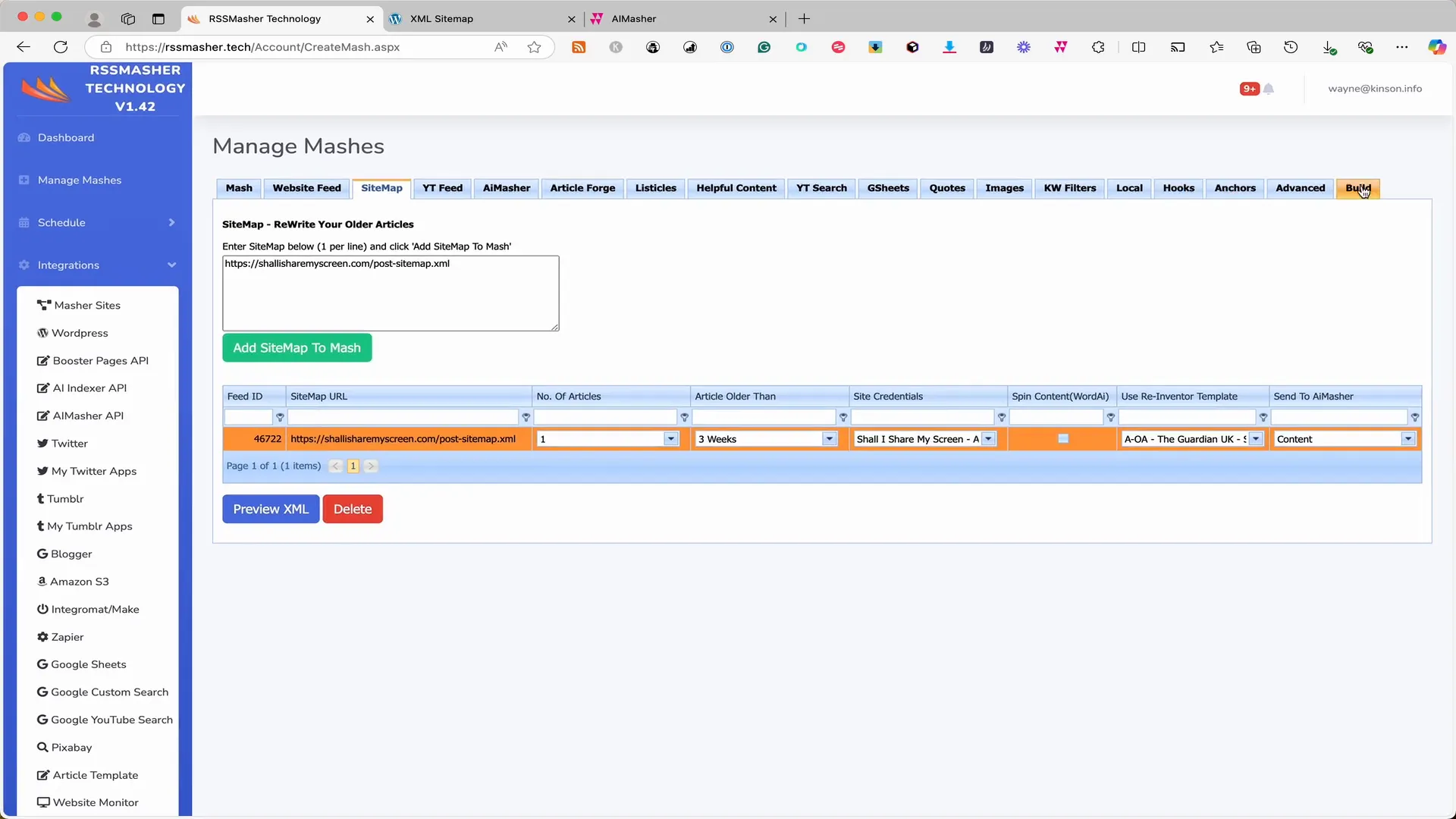
Task: Click the Site Credentials filter funnel icon
Action: (1001, 418)
